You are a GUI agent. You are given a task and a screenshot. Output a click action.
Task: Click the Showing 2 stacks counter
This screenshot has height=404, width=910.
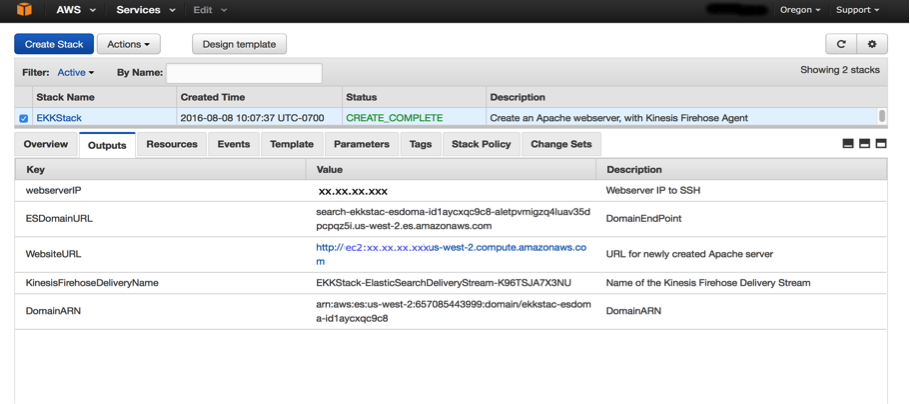click(x=840, y=70)
